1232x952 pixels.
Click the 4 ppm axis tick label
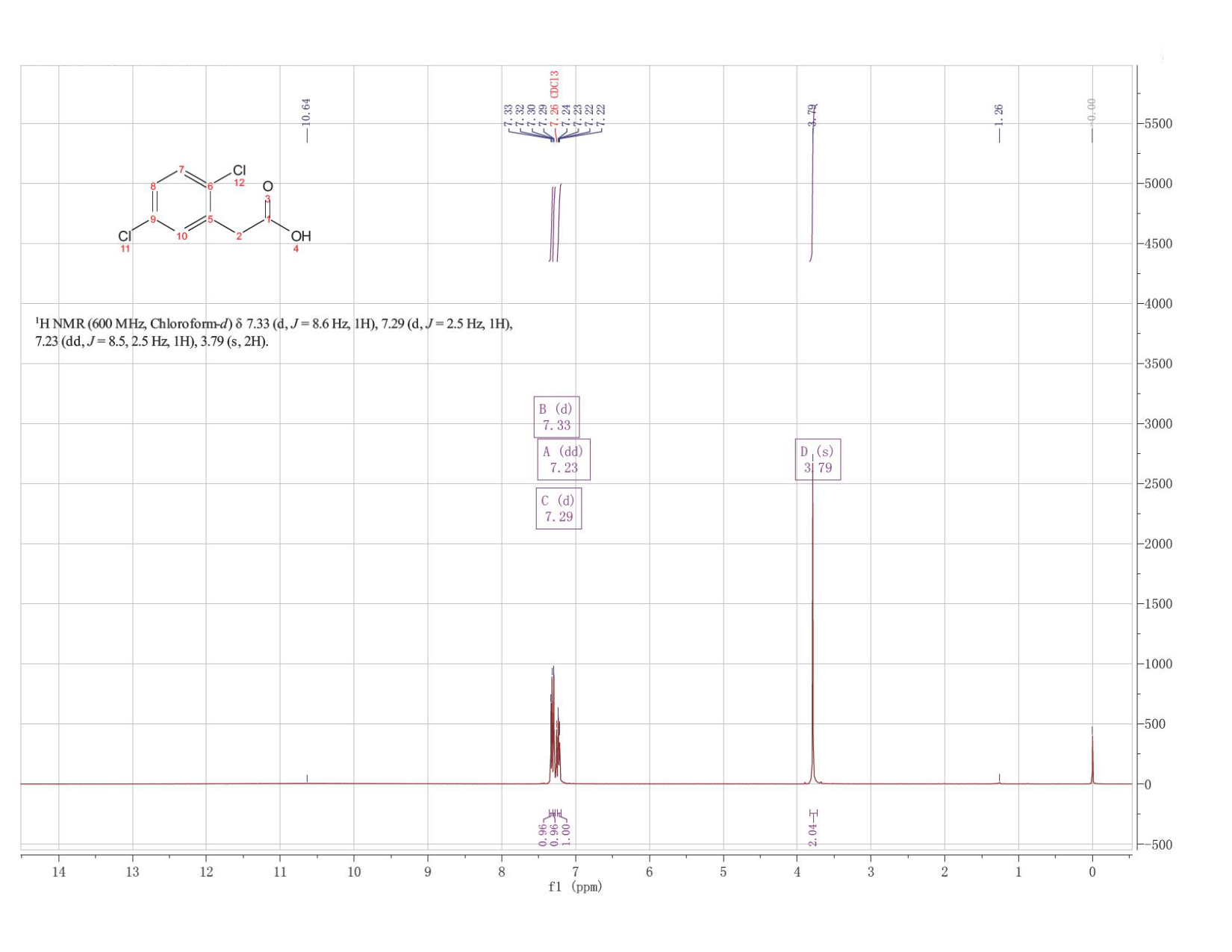(x=797, y=871)
